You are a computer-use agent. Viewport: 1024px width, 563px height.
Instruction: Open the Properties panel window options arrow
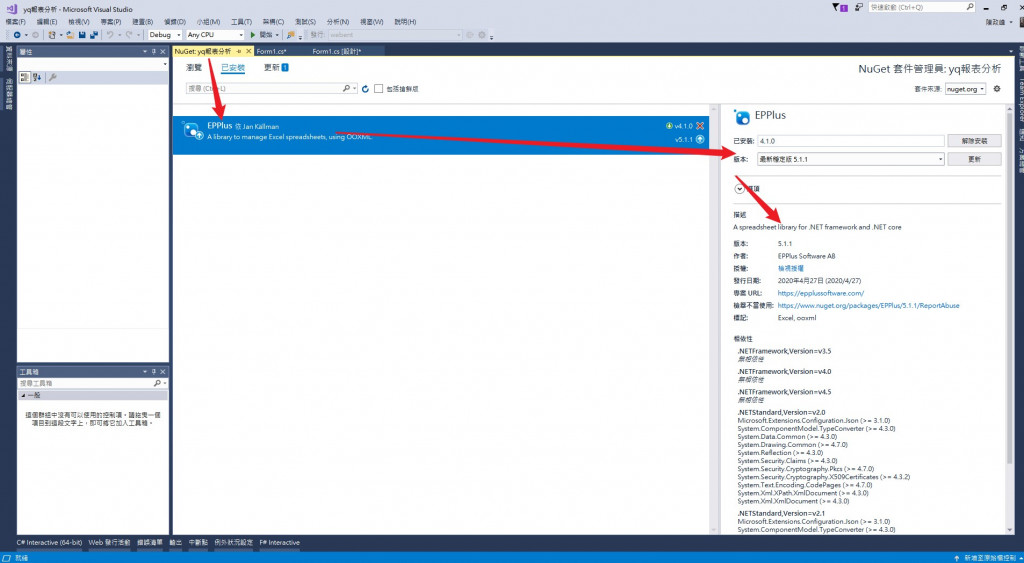(x=145, y=52)
